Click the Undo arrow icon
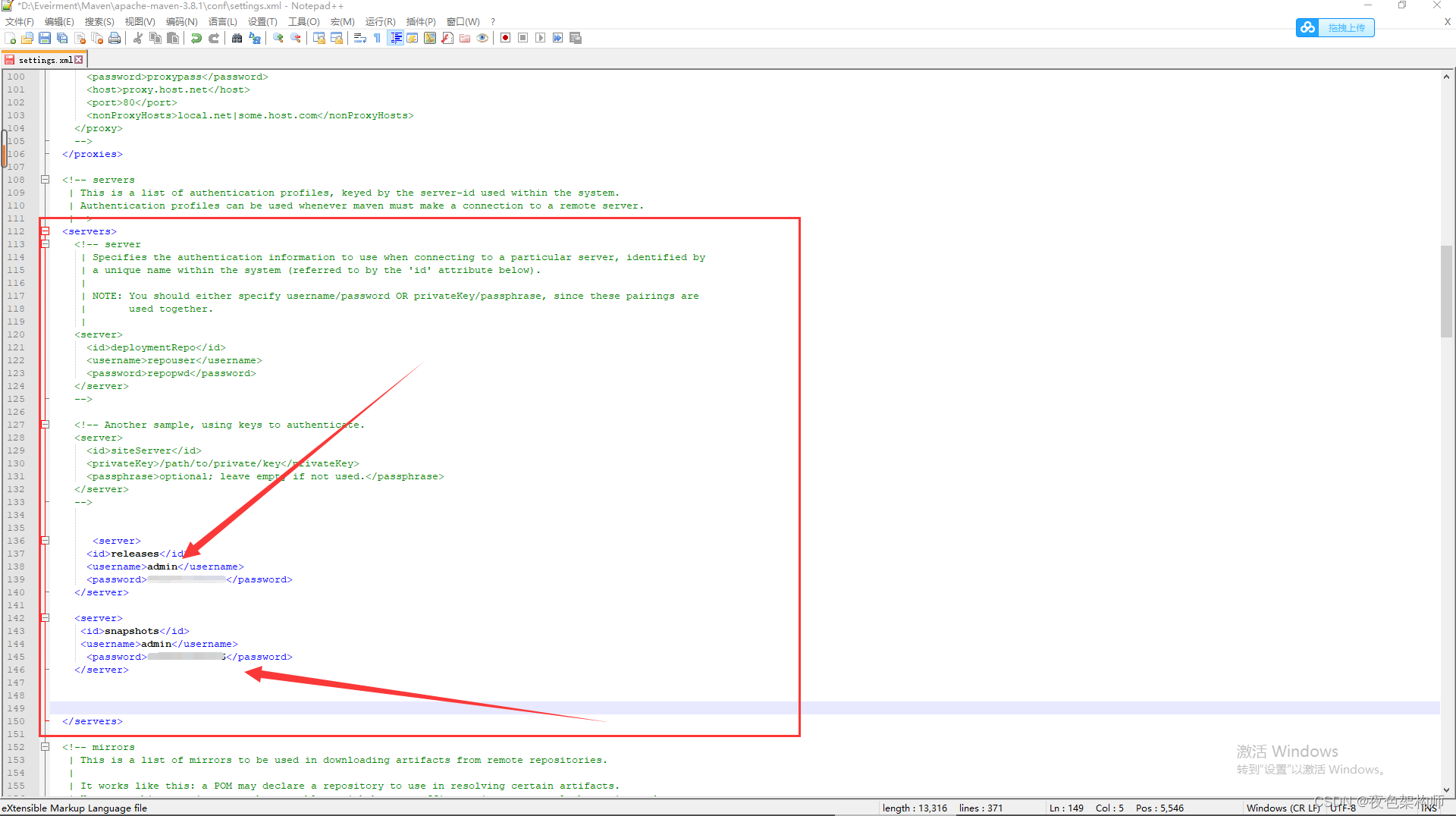Image resolution: width=1456 pixels, height=816 pixels. coord(196,38)
